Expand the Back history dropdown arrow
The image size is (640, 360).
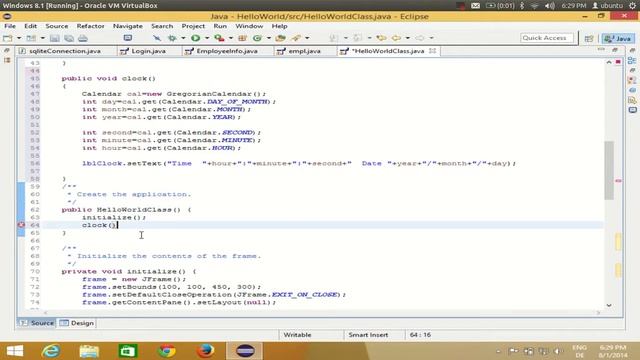tap(407, 38)
